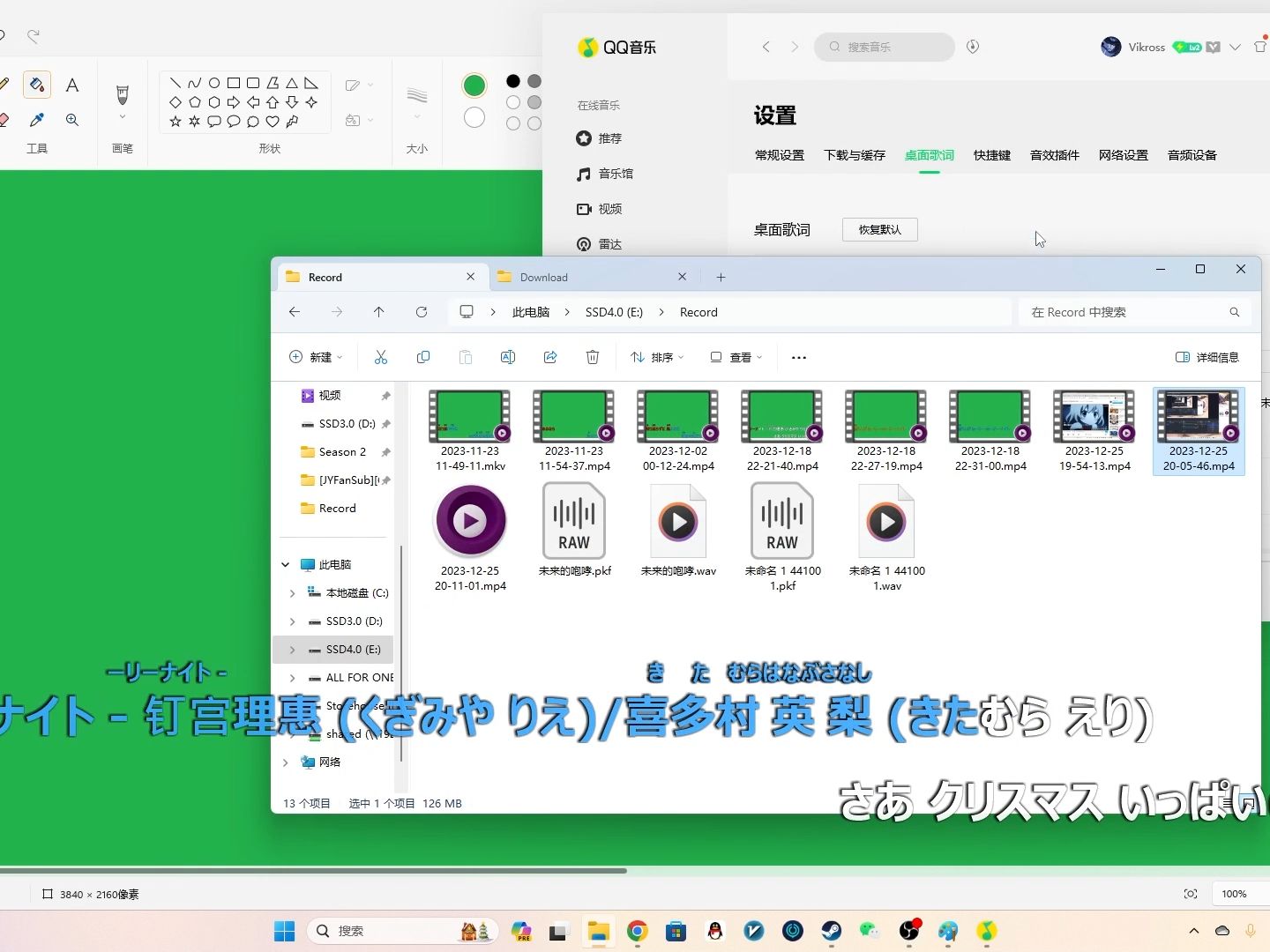Select the five-pointed star shape

176,122
